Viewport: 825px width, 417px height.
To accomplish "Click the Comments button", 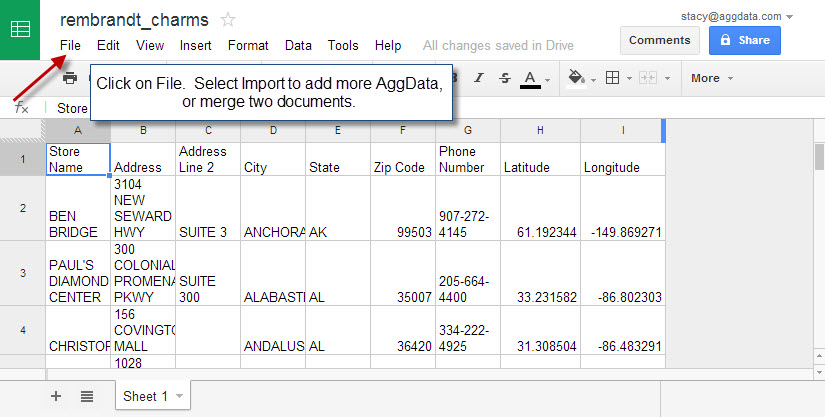I will [x=660, y=40].
